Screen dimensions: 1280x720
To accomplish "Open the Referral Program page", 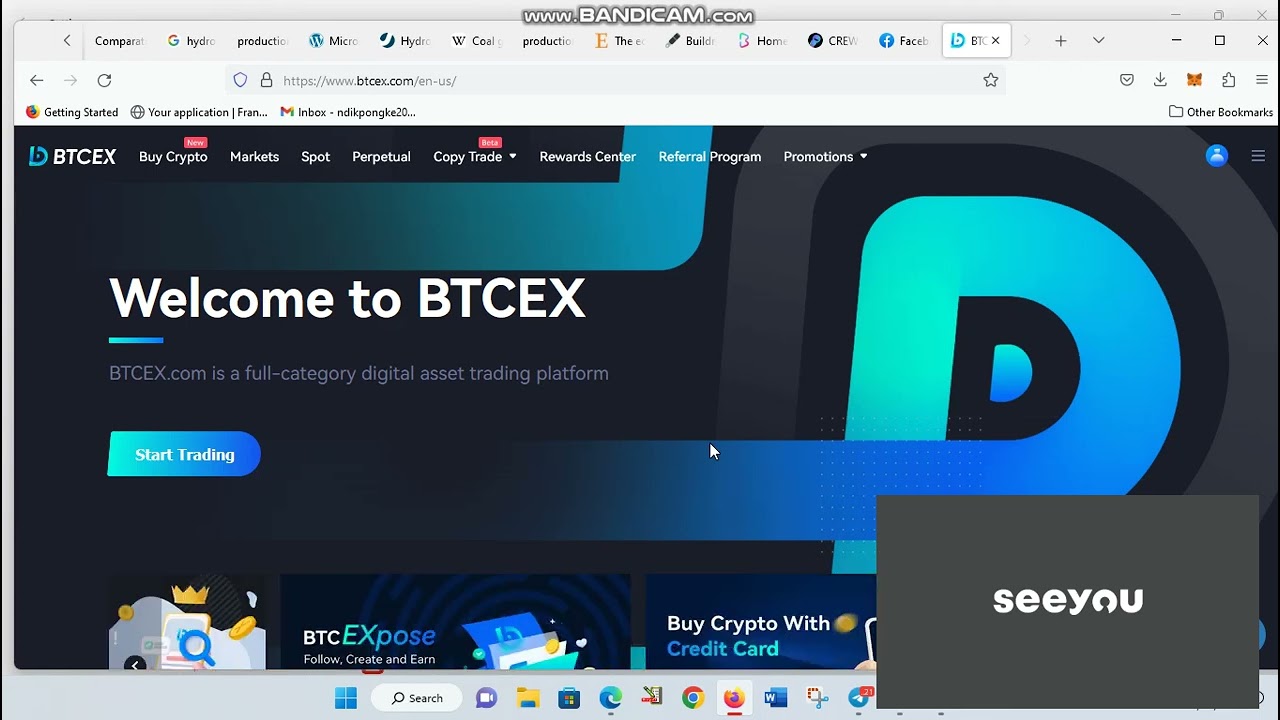I will (x=710, y=157).
